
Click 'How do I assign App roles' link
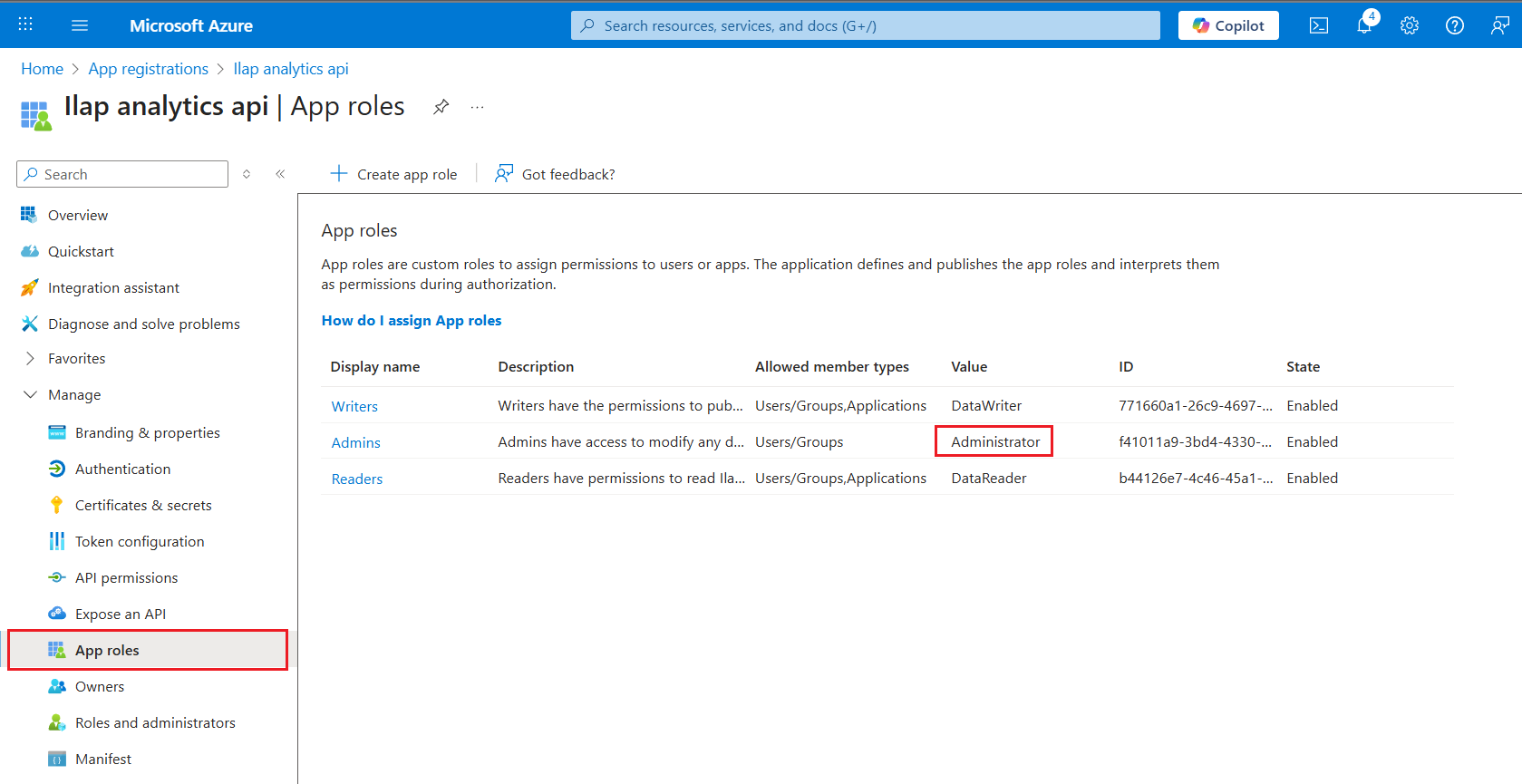(412, 320)
